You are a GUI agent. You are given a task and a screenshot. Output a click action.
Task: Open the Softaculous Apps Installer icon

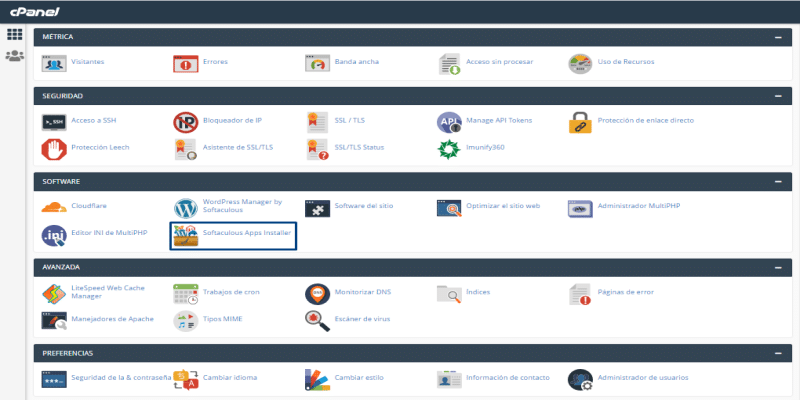(x=186, y=235)
